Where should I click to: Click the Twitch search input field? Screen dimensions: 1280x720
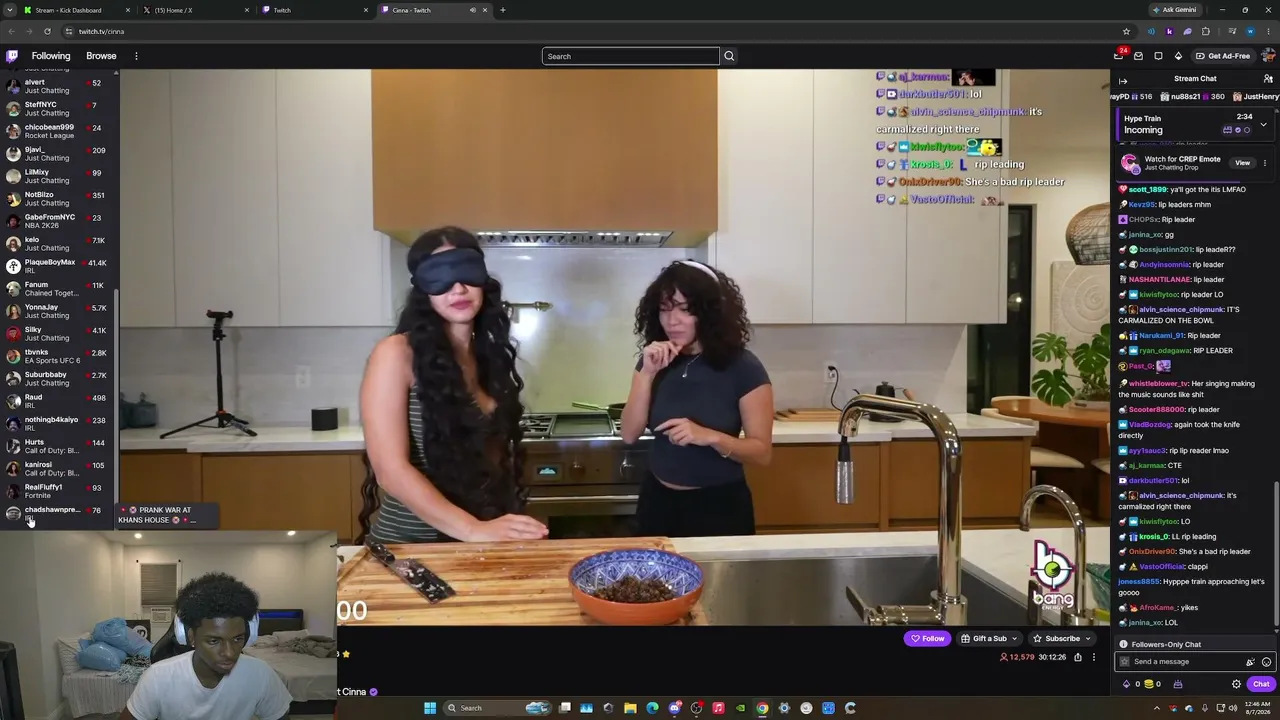click(x=630, y=56)
